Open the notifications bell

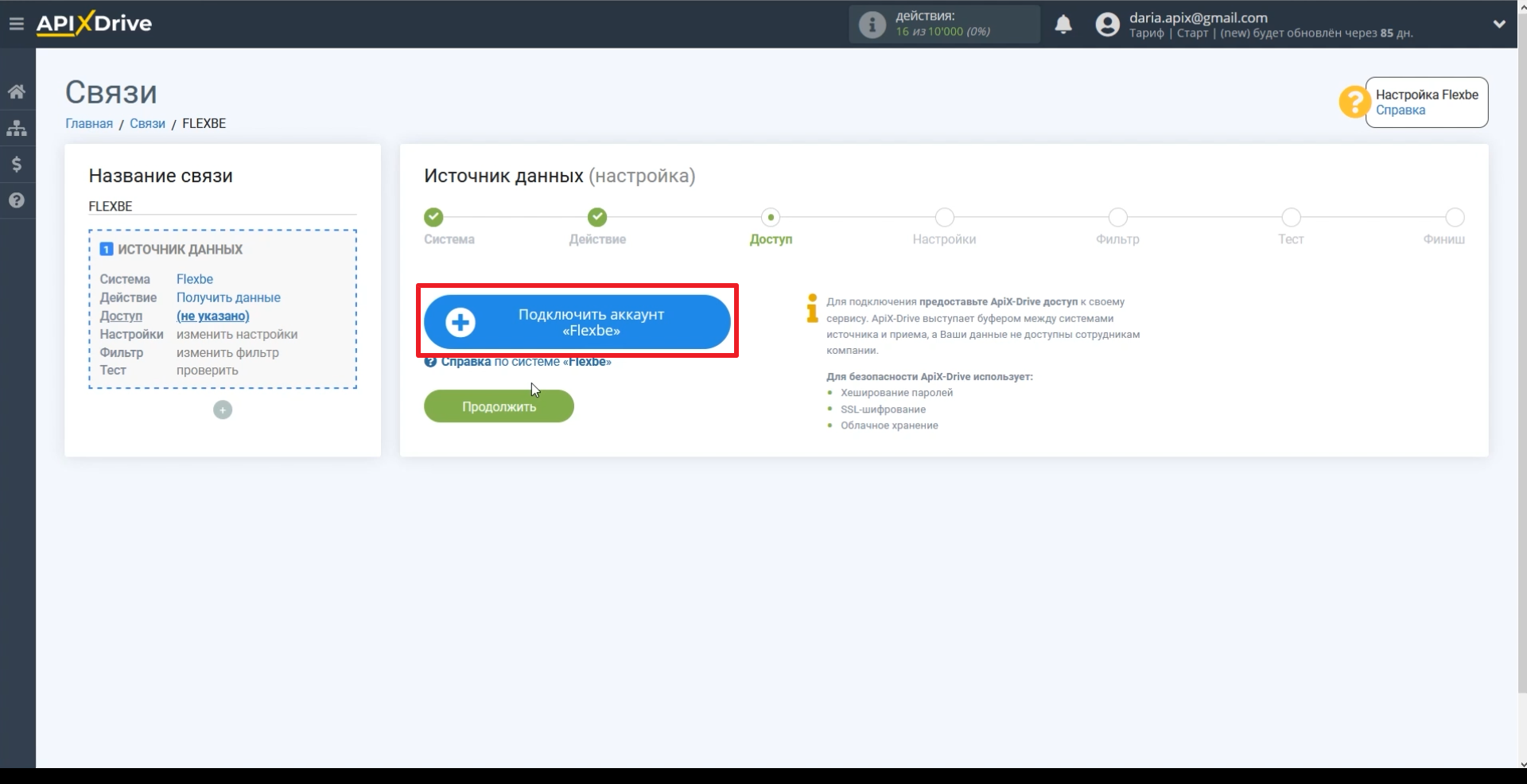coord(1063,25)
